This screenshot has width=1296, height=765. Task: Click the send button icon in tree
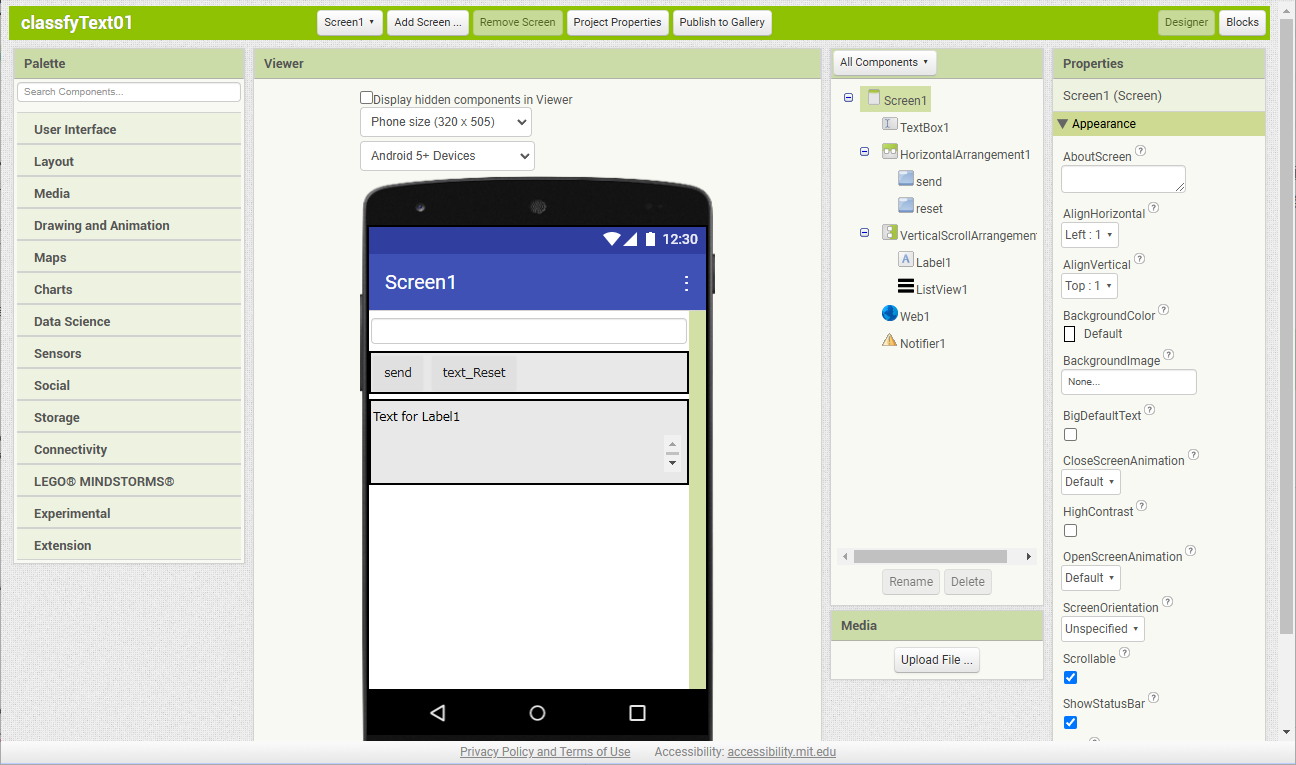pos(906,178)
